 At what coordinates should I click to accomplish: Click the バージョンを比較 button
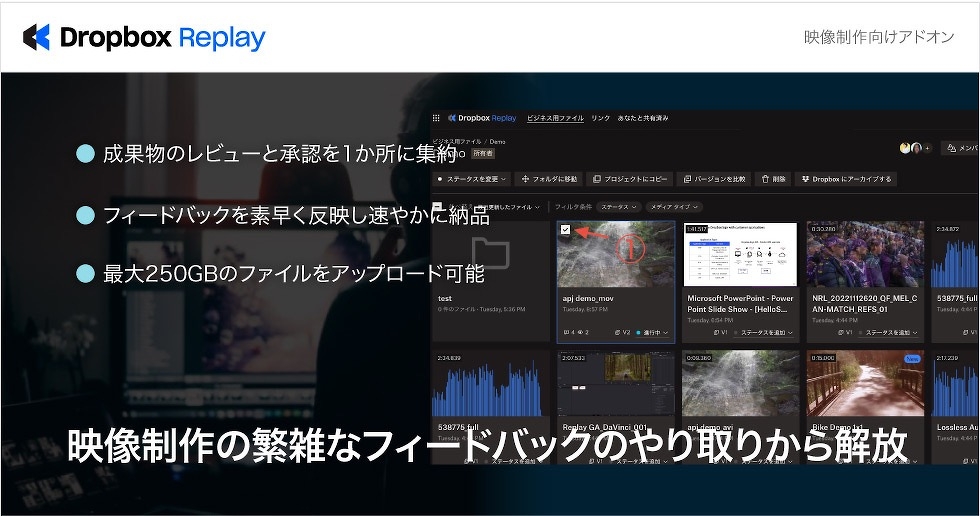coord(714,179)
